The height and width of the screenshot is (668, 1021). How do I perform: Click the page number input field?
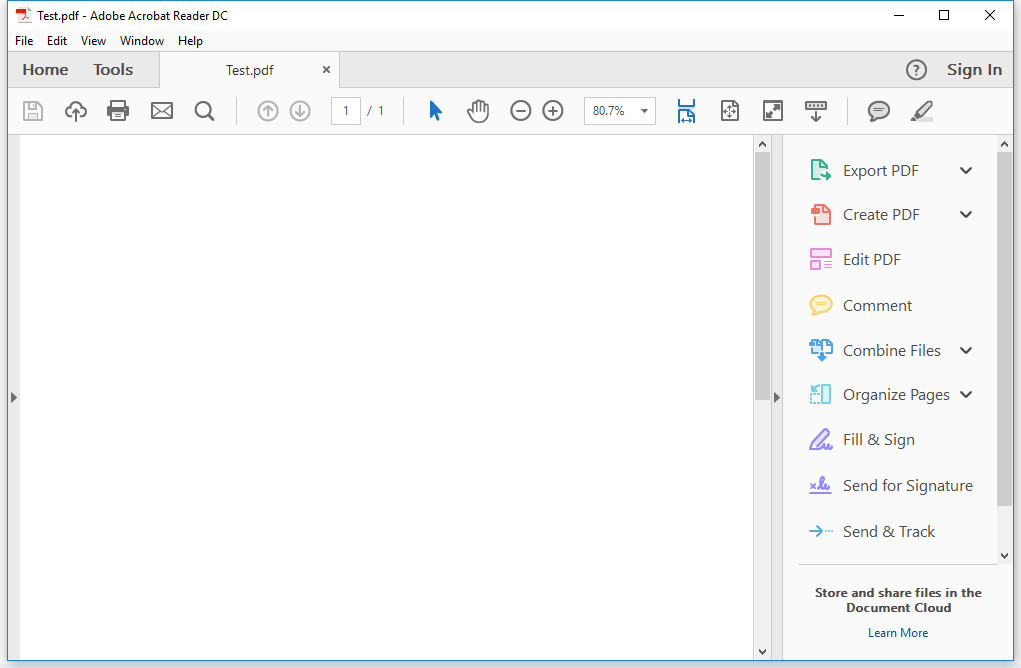pyautogui.click(x=345, y=111)
